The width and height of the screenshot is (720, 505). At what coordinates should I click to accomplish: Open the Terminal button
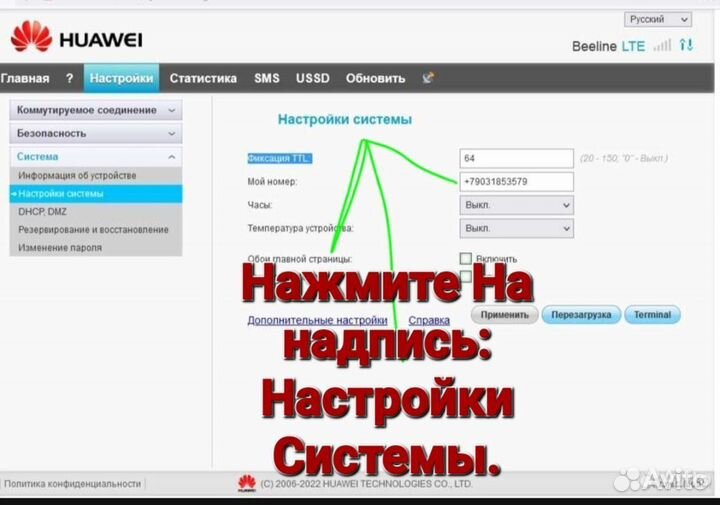click(x=652, y=315)
